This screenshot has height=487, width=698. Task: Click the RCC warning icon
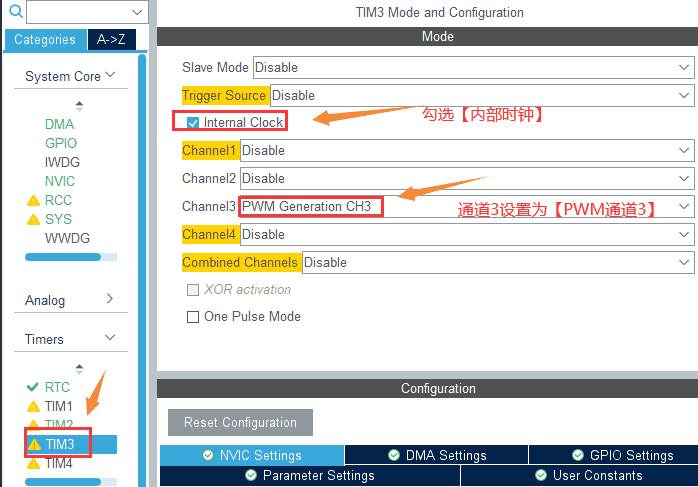(x=33, y=201)
